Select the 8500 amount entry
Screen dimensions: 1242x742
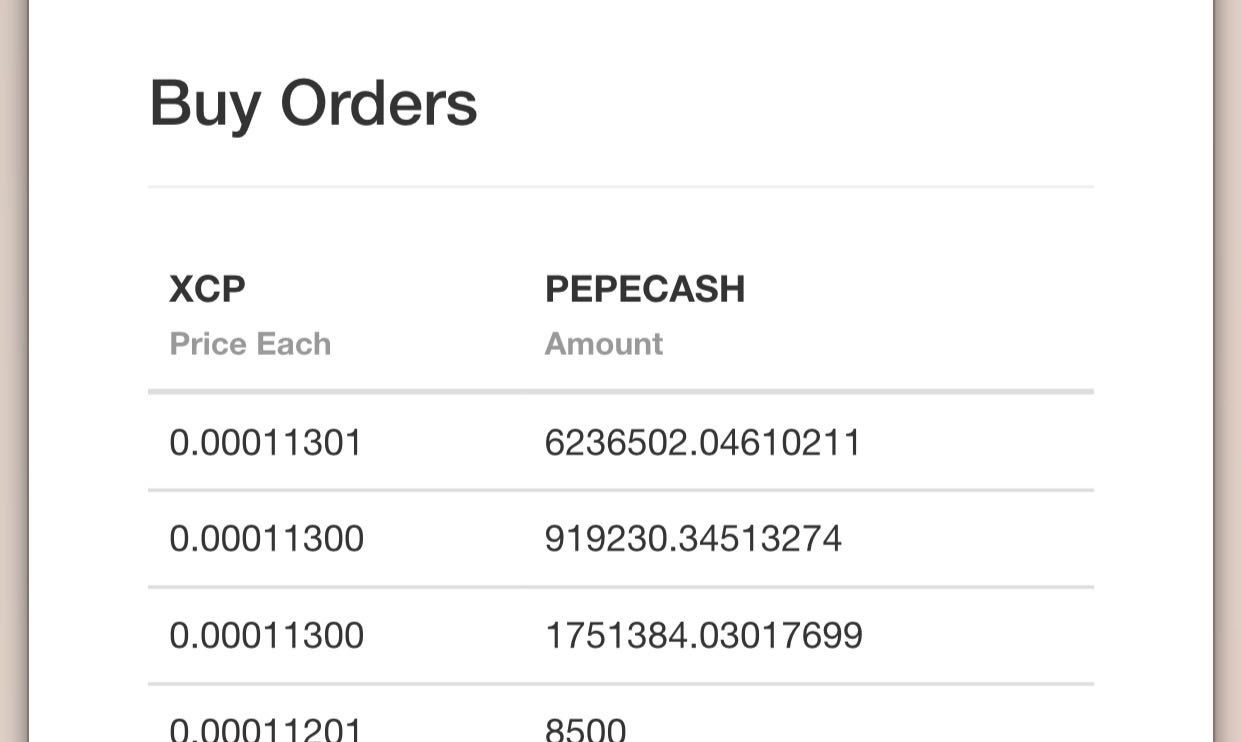tap(585, 729)
